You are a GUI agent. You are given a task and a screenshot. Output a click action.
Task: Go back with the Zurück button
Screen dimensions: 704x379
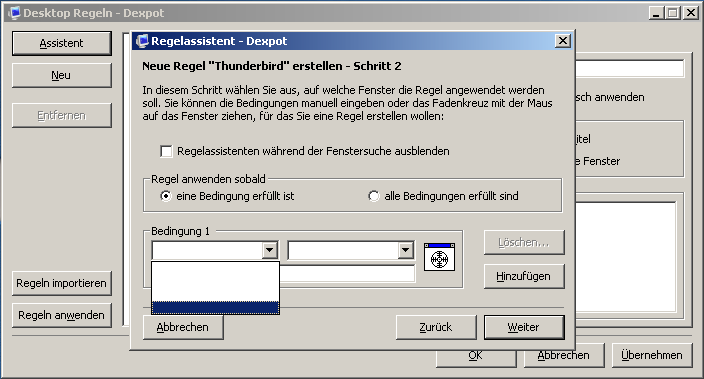[x=436, y=327]
